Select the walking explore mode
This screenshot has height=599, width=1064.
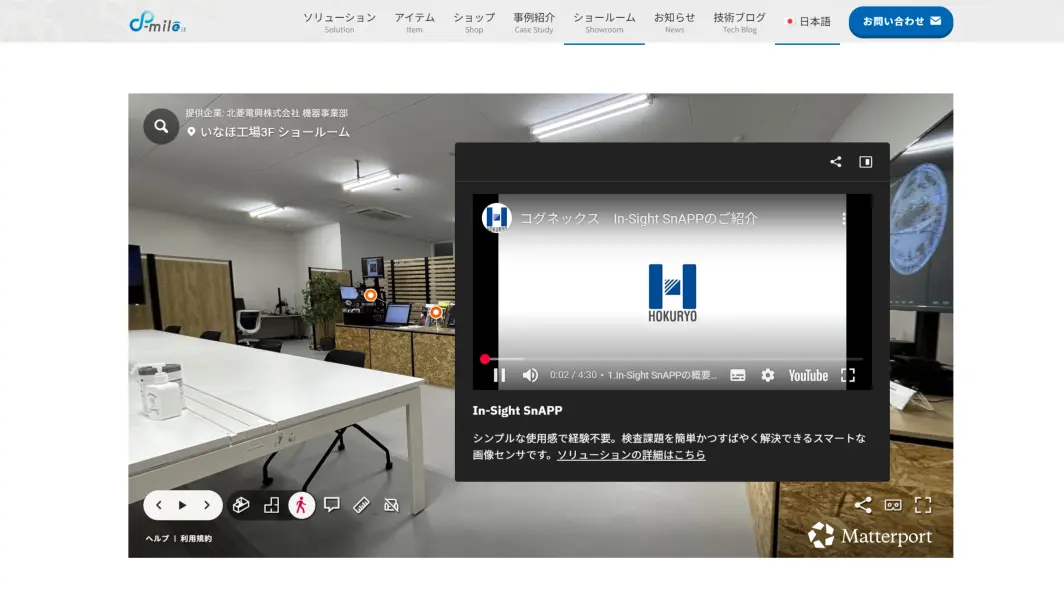click(x=301, y=505)
